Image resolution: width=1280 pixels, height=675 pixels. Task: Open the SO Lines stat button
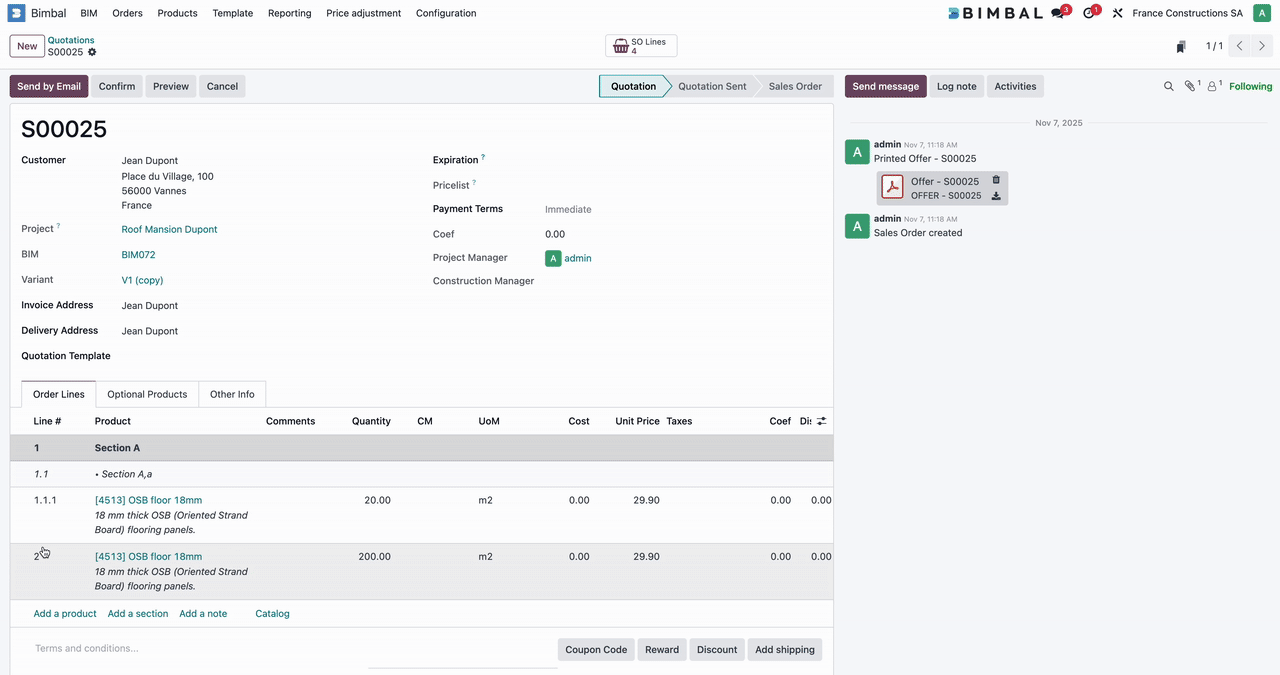click(x=641, y=46)
